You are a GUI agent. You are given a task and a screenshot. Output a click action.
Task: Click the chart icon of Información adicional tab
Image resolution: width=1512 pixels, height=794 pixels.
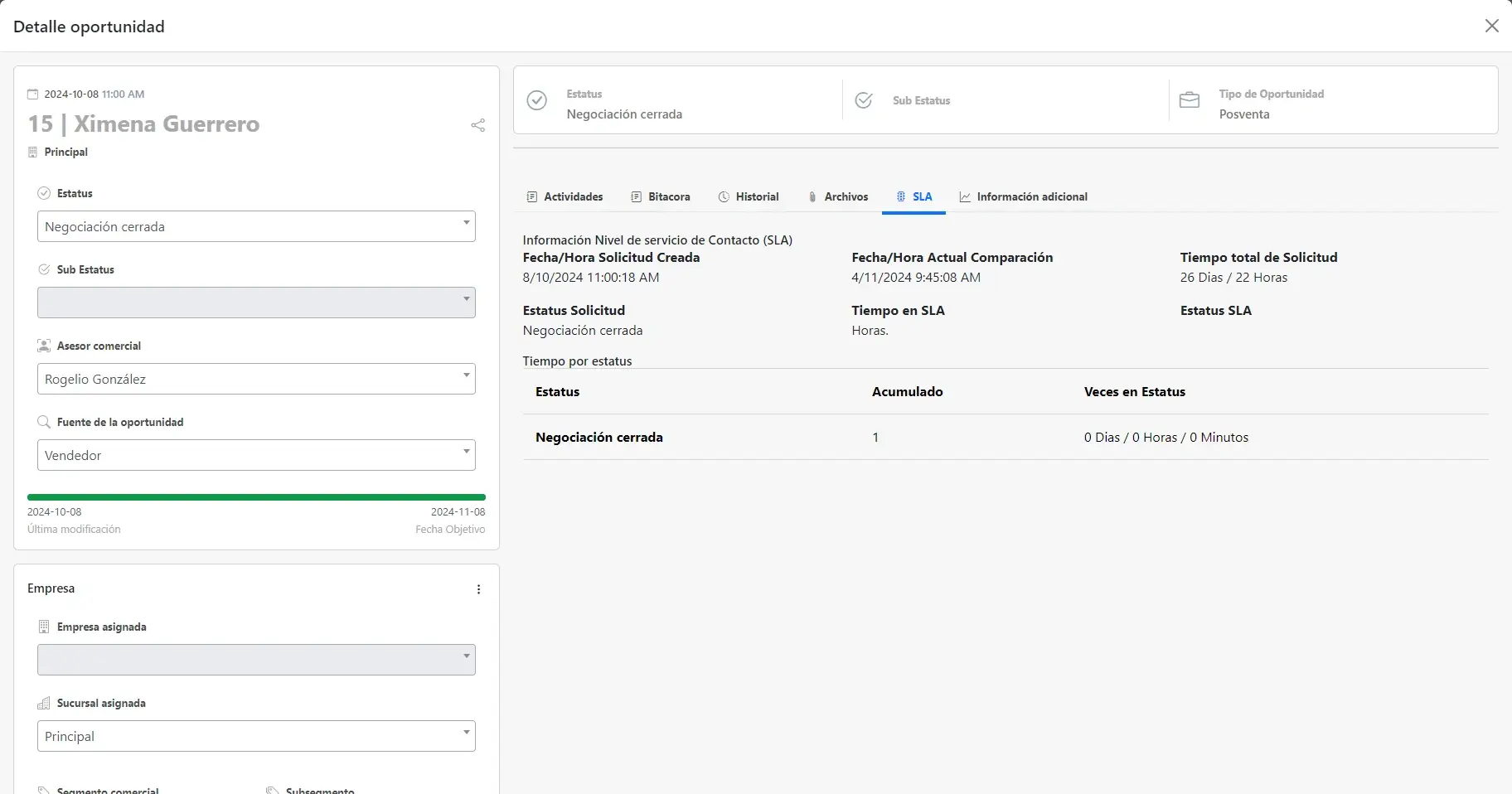pos(965,197)
